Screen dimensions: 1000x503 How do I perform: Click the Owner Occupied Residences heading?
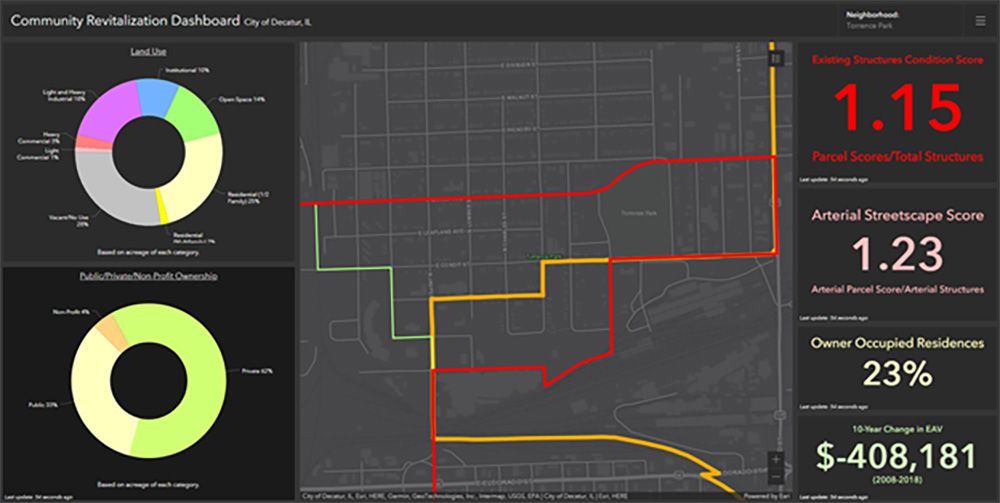(x=897, y=344)
